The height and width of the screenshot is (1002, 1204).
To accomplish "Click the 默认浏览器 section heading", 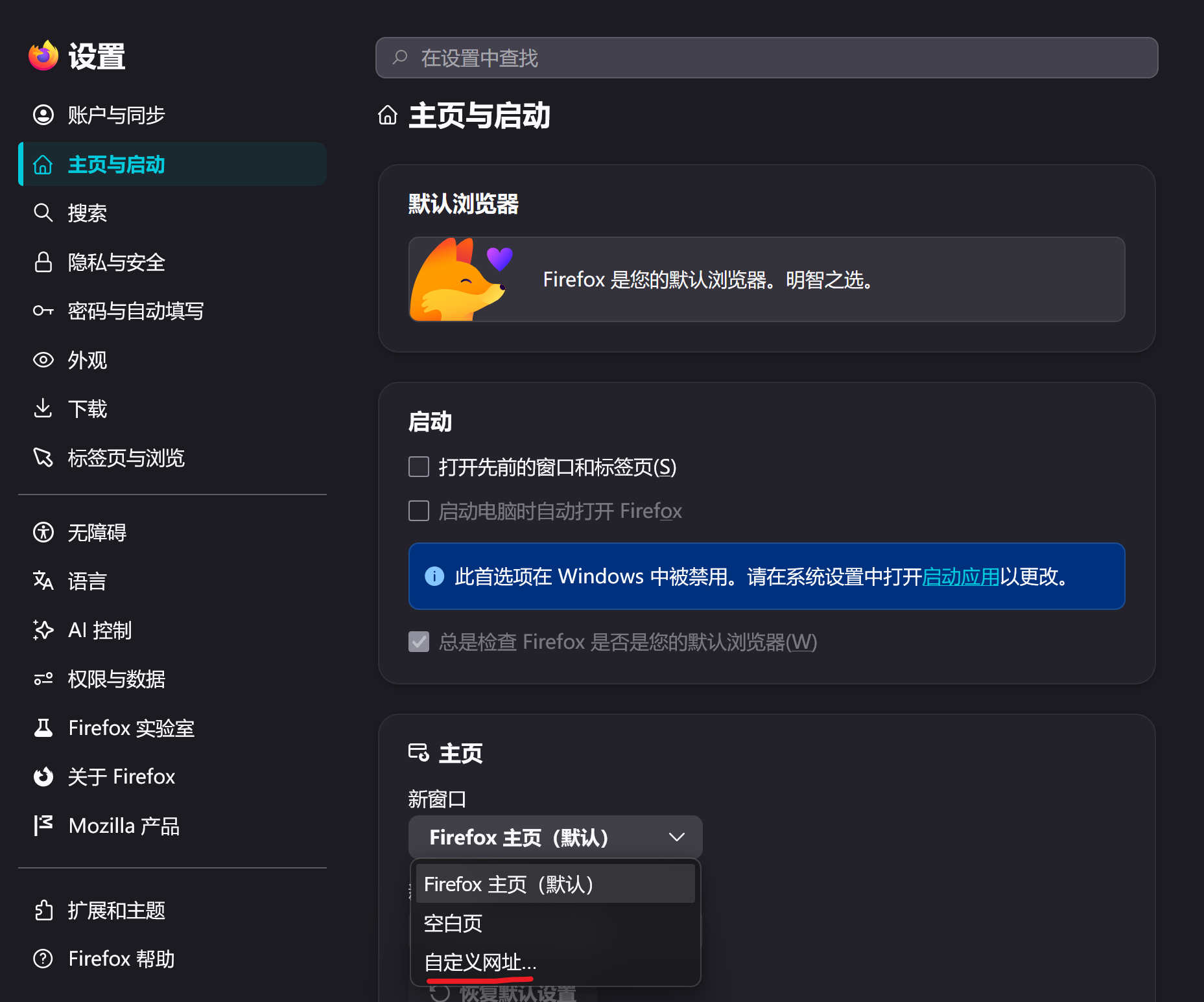I will pos(464,204).
